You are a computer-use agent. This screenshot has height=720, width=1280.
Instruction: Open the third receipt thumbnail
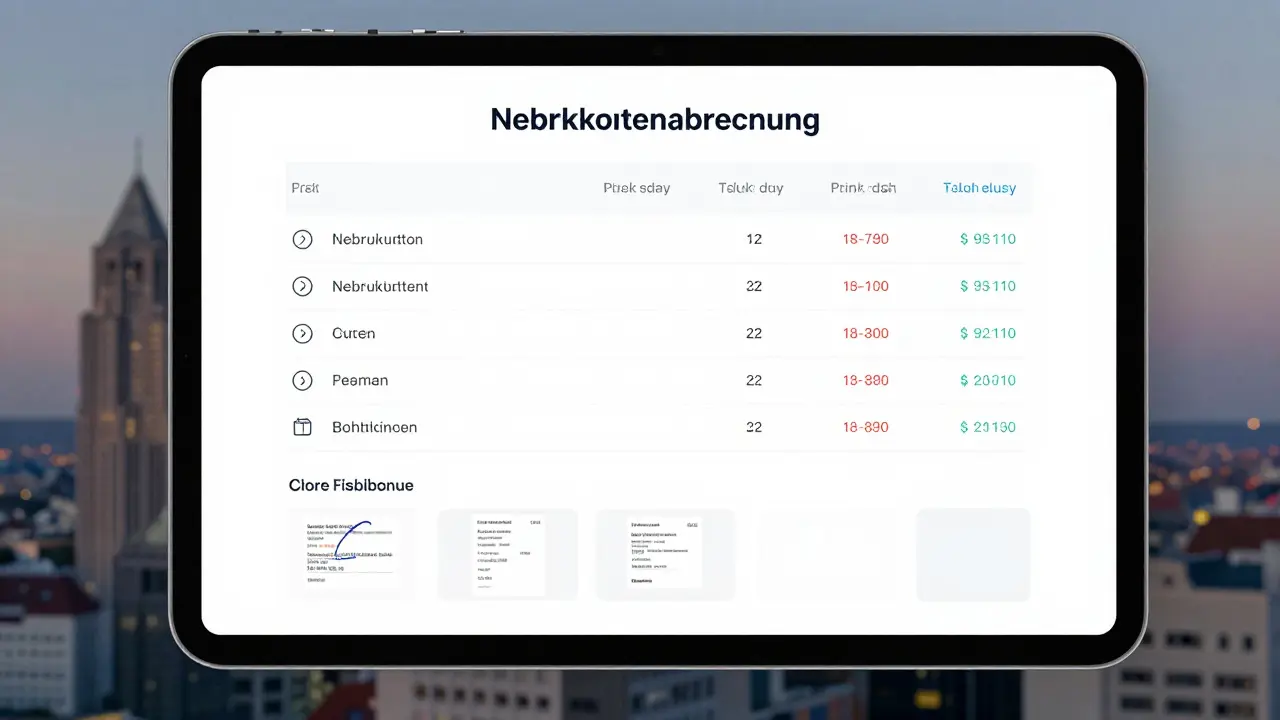pos(665,554)
